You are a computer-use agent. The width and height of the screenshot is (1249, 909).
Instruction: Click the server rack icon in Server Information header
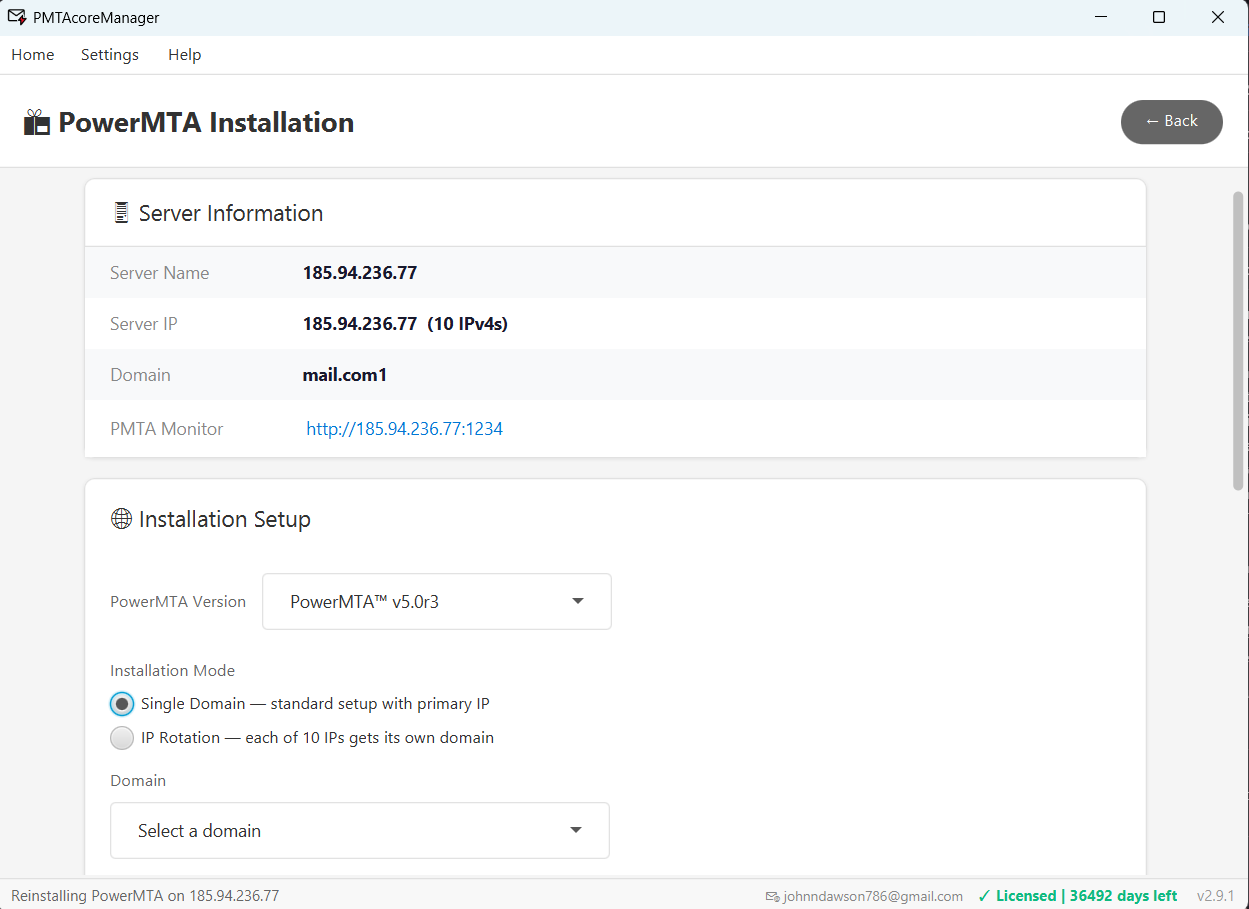click(121, 212)
